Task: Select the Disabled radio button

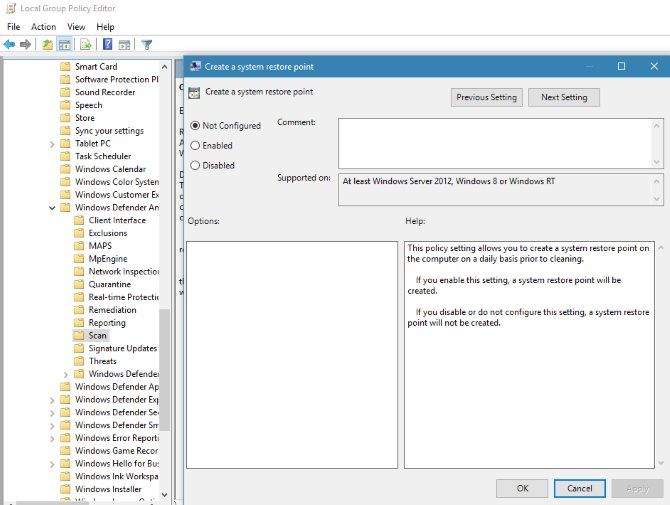Action: [195, 165]
